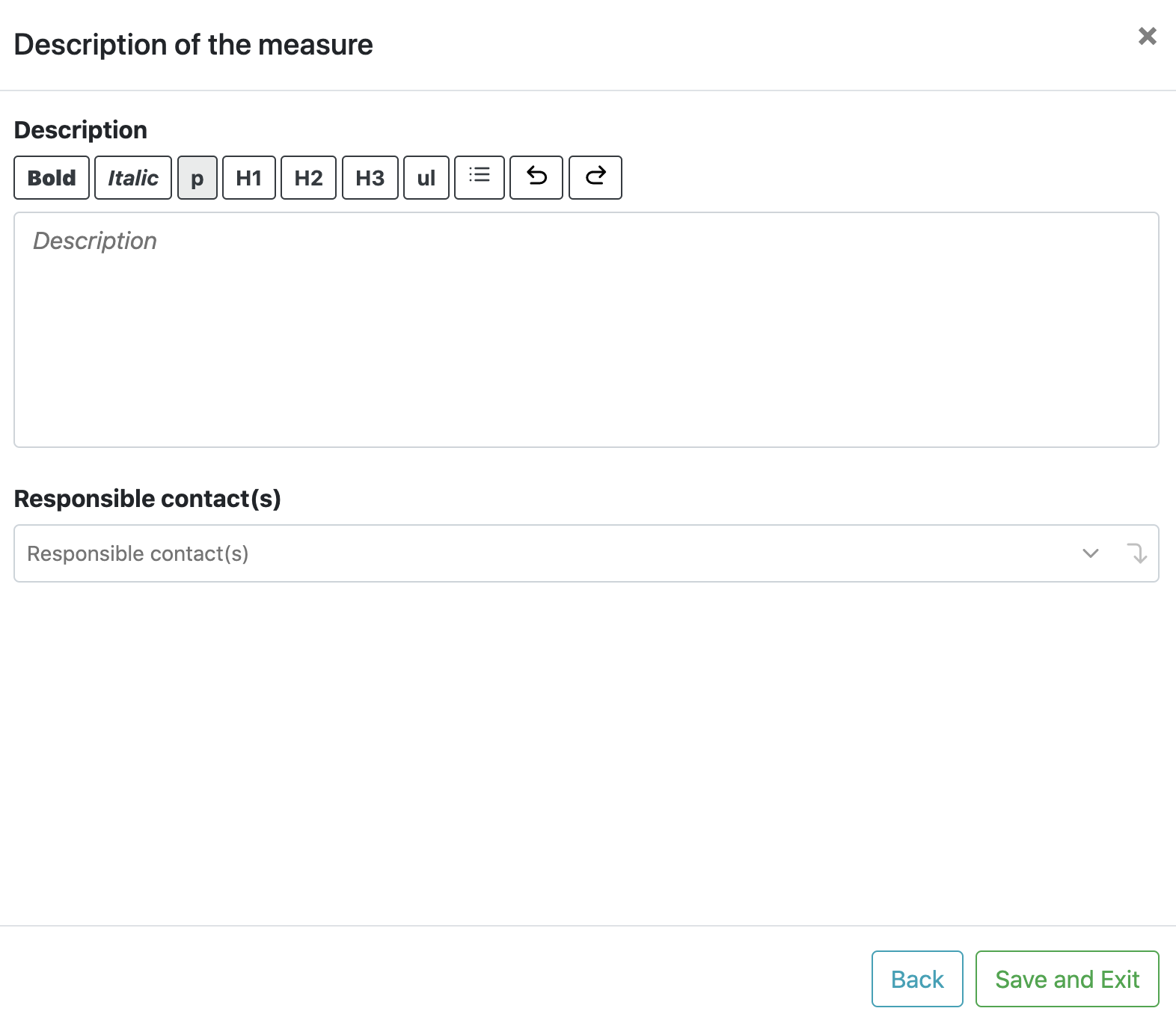Close the Description of the measure dialog

click(1148, 36)
